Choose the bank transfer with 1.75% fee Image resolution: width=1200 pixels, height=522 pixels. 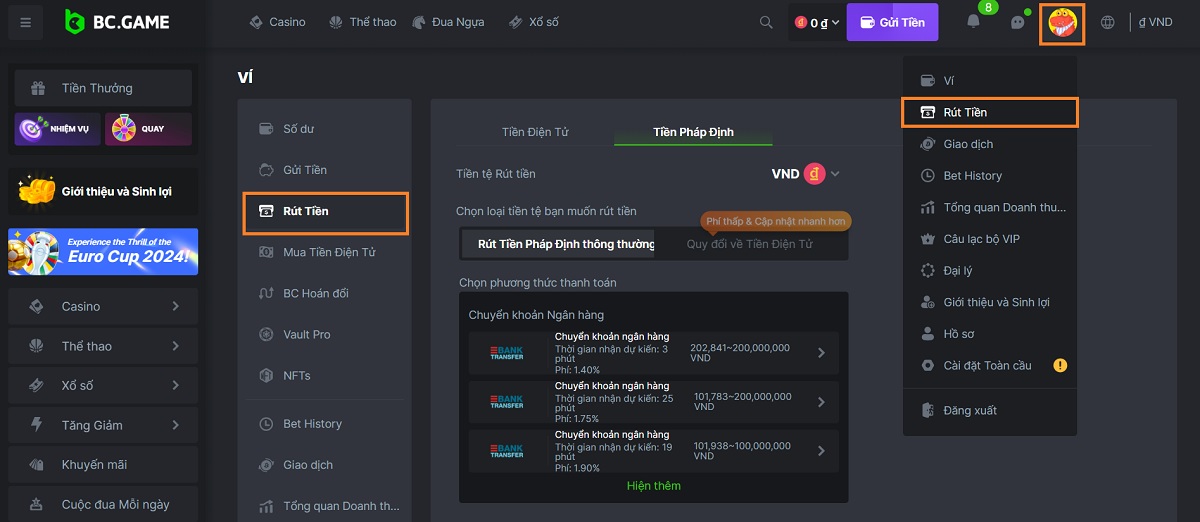(x=654, y=402)
